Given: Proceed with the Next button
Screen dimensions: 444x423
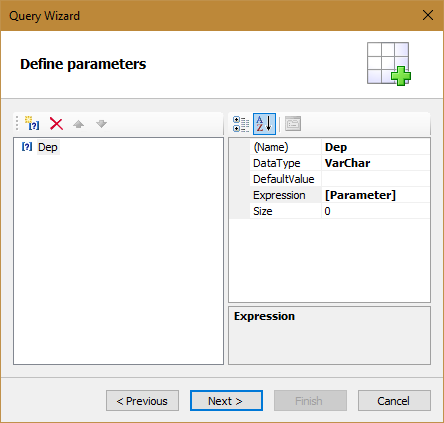Looking at the screenshot, I should (226, 401).
